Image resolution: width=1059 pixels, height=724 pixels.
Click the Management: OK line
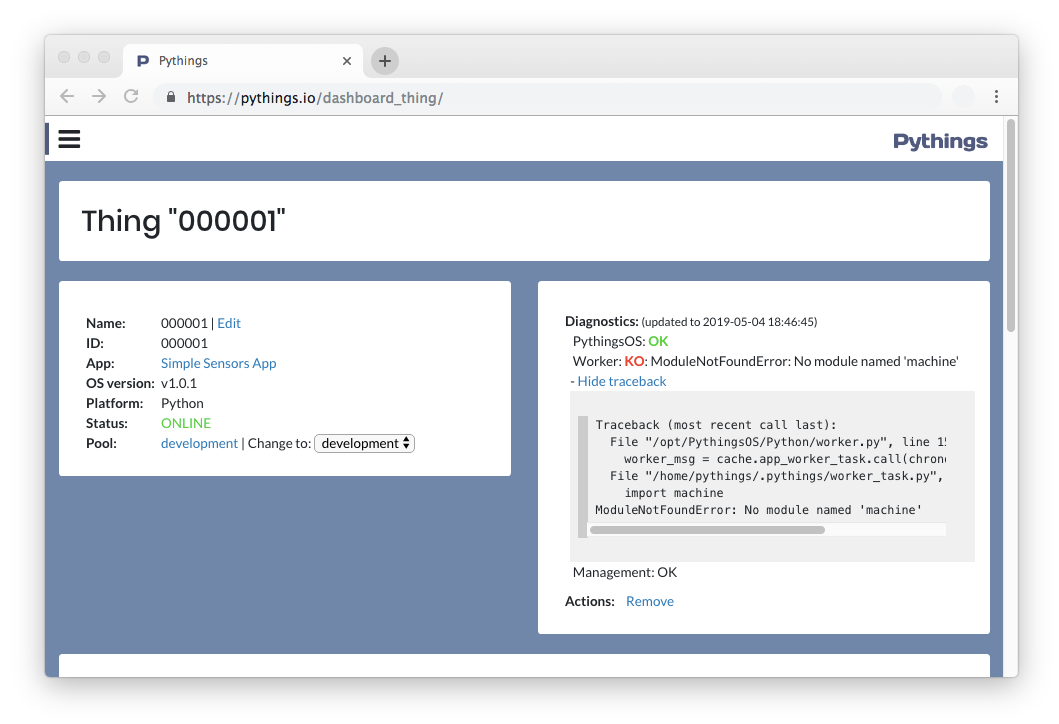(x=625, y=573)
